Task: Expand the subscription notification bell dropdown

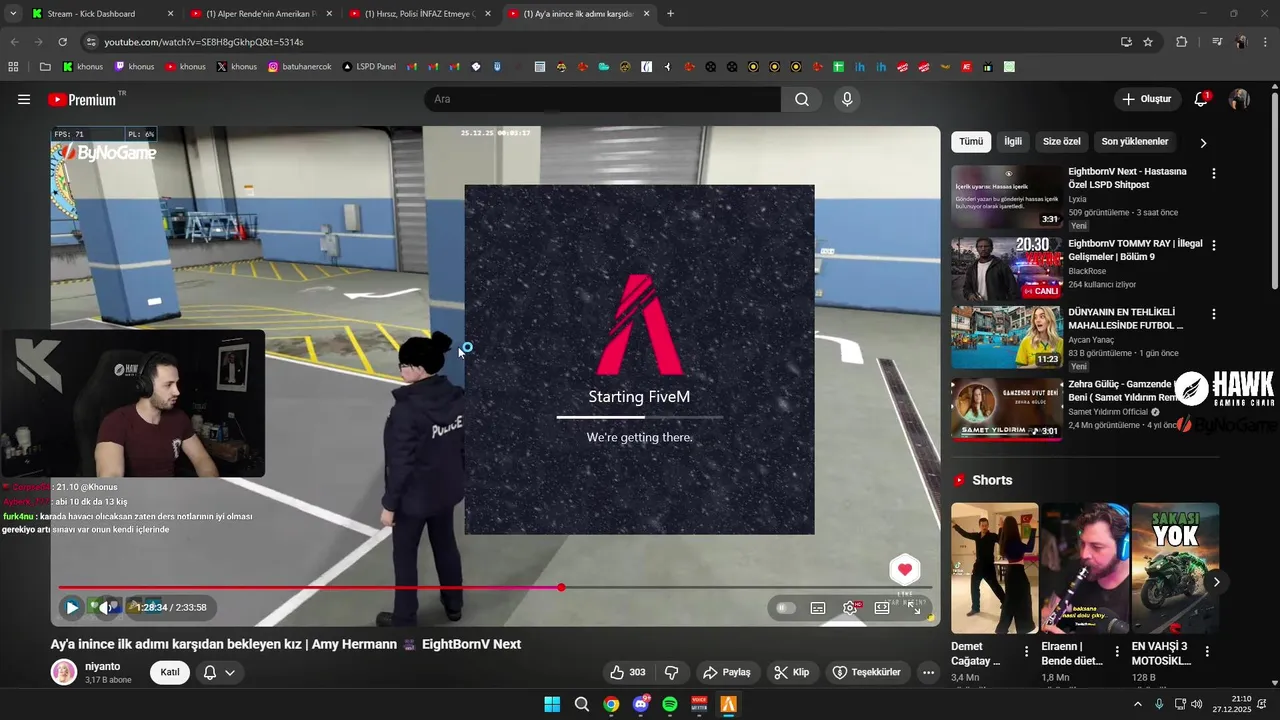Action: coord(219,672)
